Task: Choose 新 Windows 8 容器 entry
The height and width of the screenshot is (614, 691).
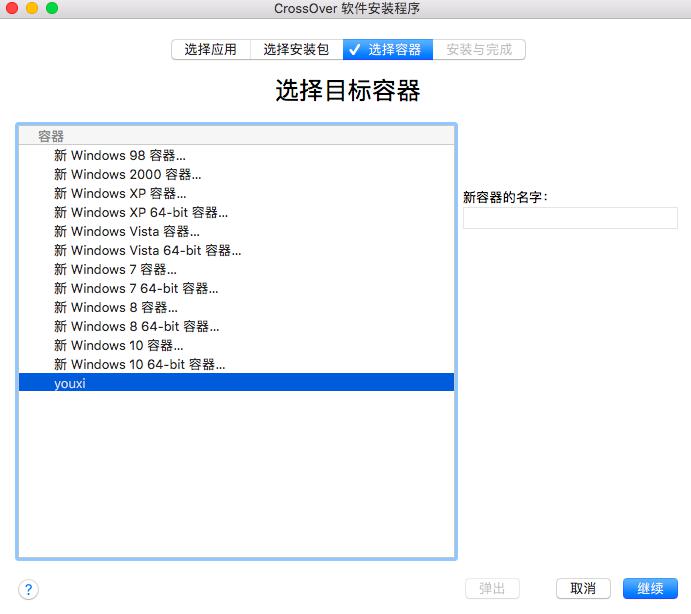Action: pyautogui.click(x=236, y=307)
